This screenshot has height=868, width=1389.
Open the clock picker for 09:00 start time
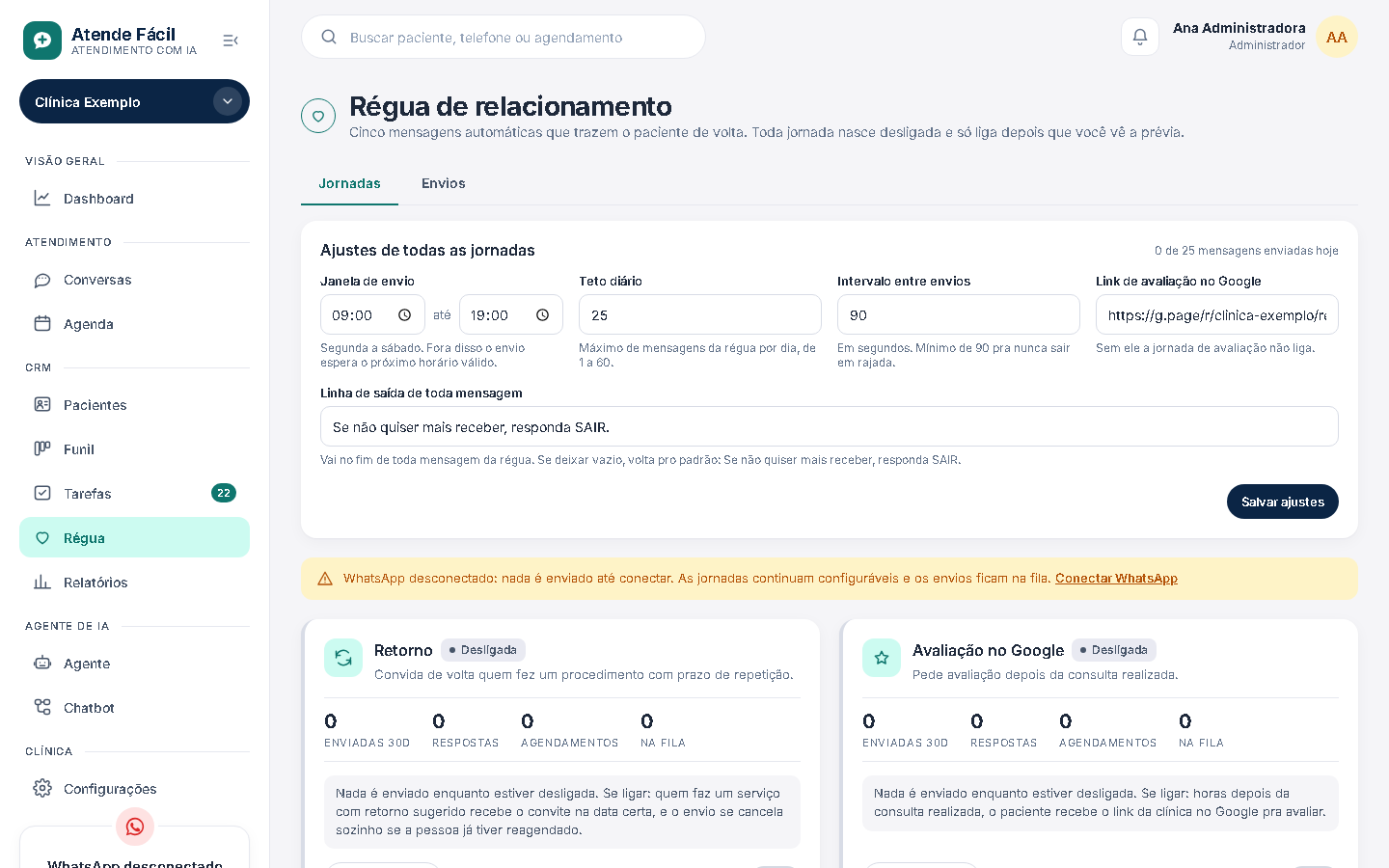click(405, 315)
